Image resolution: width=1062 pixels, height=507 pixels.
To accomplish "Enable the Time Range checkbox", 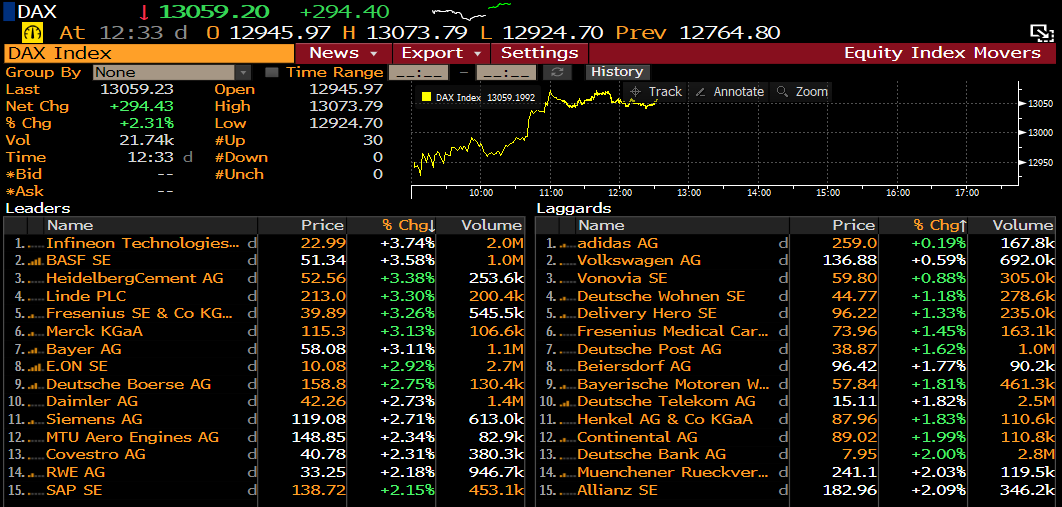I will (271, 72).
